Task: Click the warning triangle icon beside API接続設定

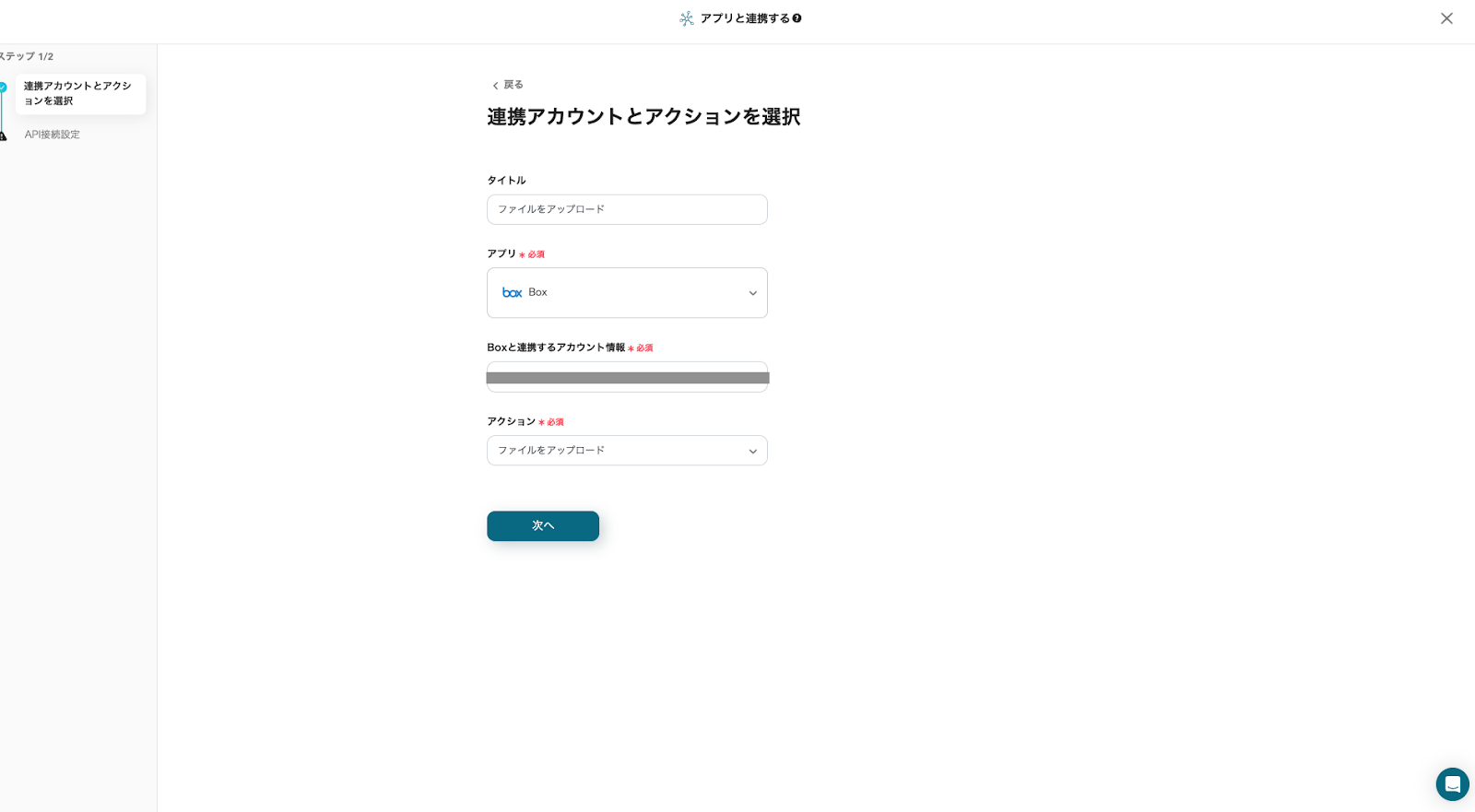Action: click(3, 135)
